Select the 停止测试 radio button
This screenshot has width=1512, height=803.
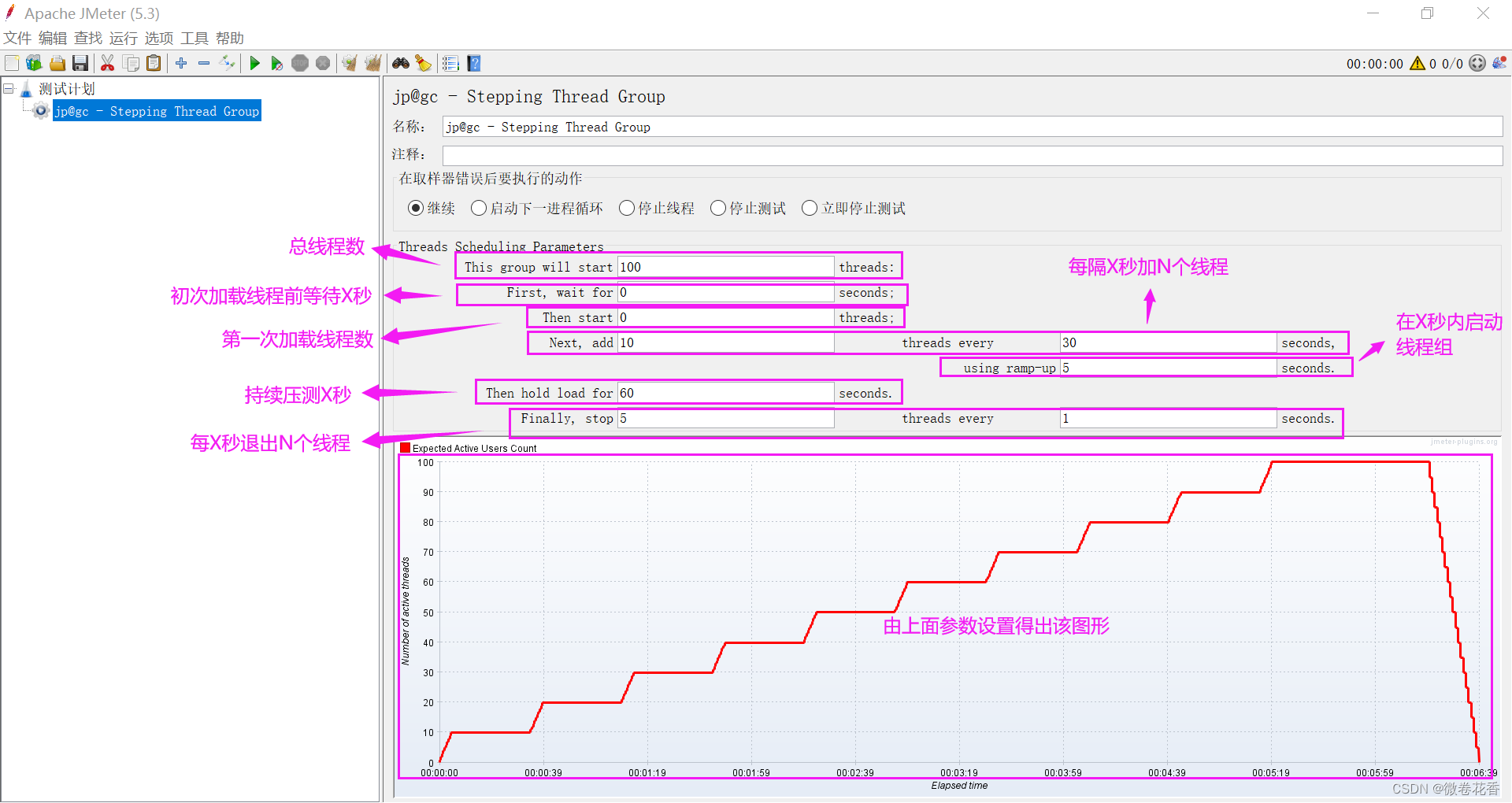[718, 208]
